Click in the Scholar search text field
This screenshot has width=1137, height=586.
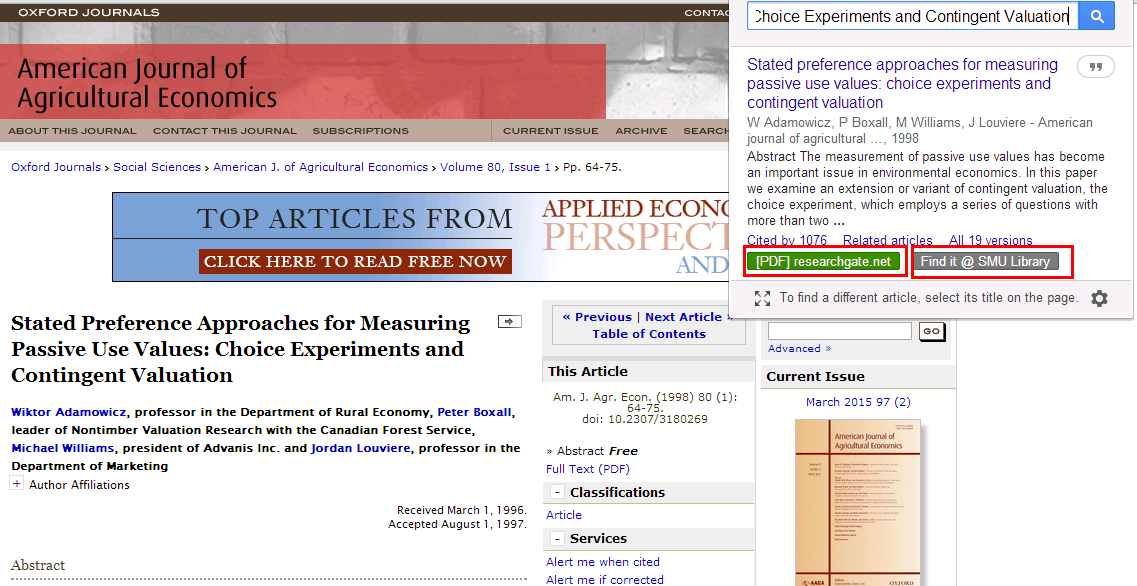(913, 16)
